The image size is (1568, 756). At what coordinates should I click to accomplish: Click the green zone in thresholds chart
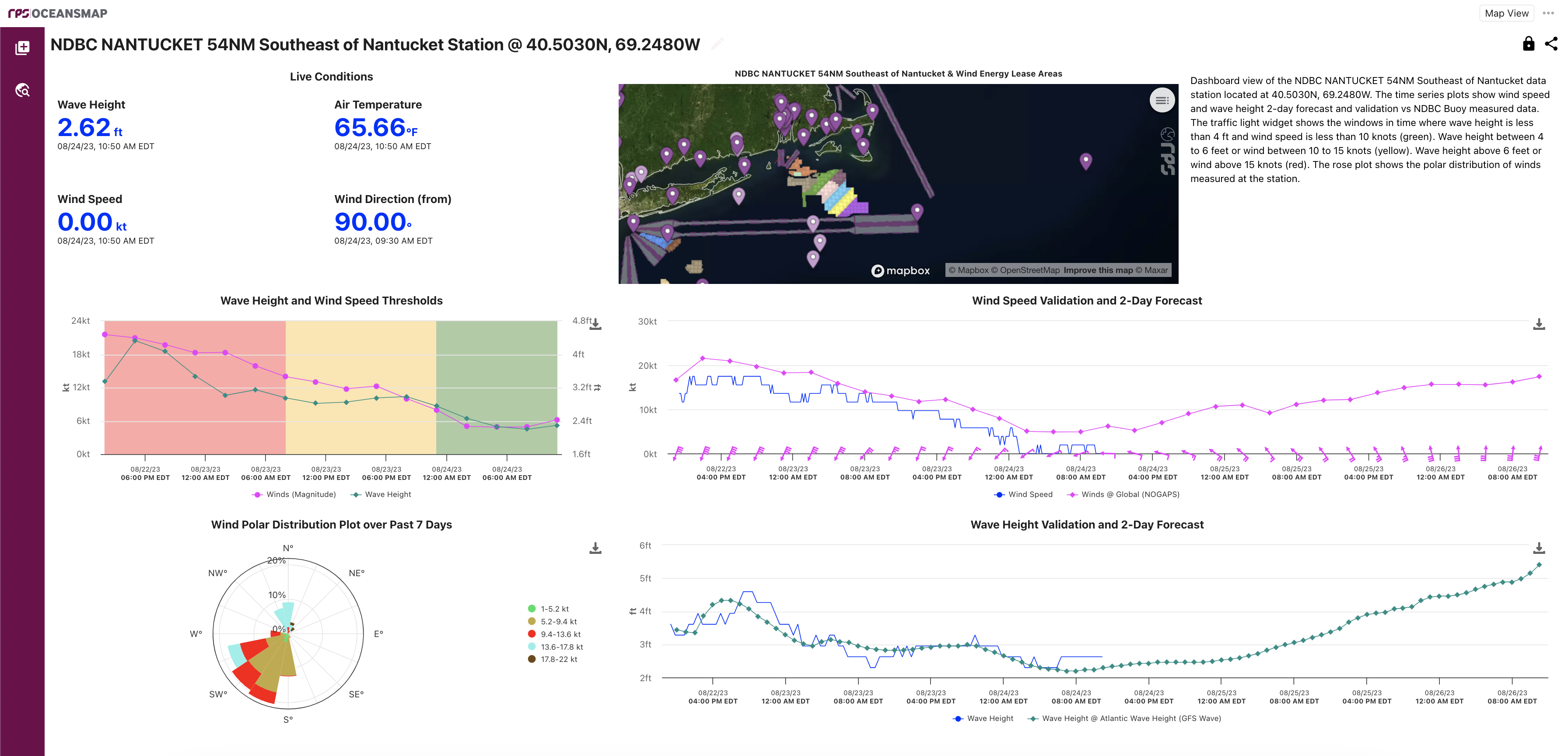pyautogui.click(x=497, y=387)
